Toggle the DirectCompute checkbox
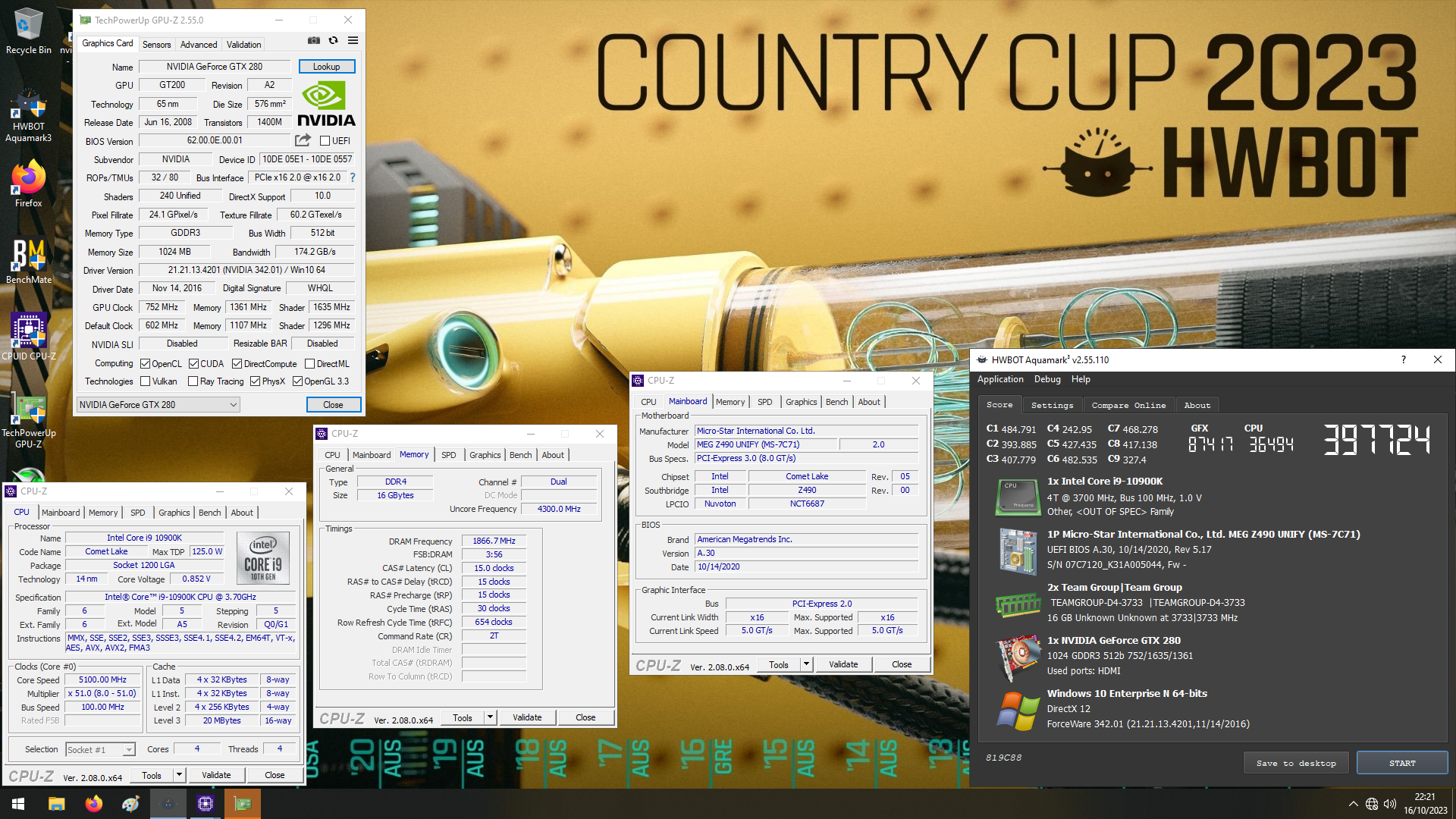 coord(237,364)
